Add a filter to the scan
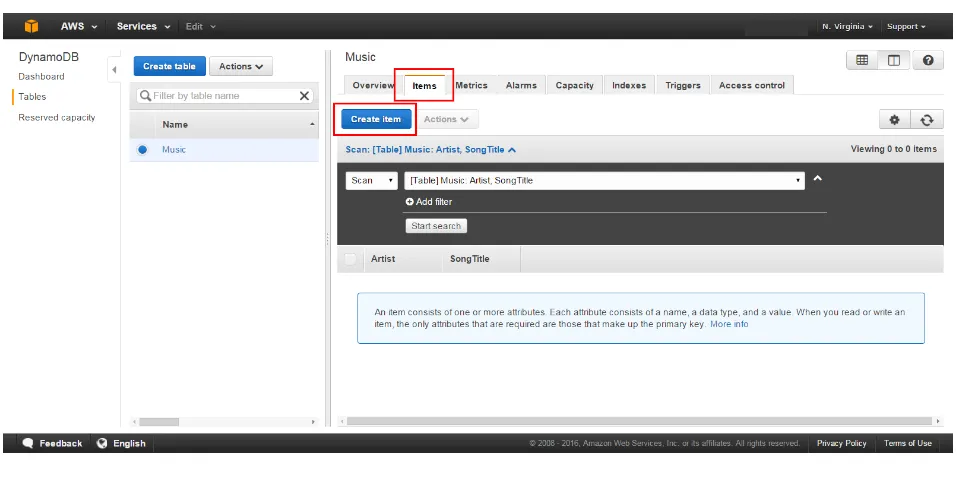 (429, 202)
